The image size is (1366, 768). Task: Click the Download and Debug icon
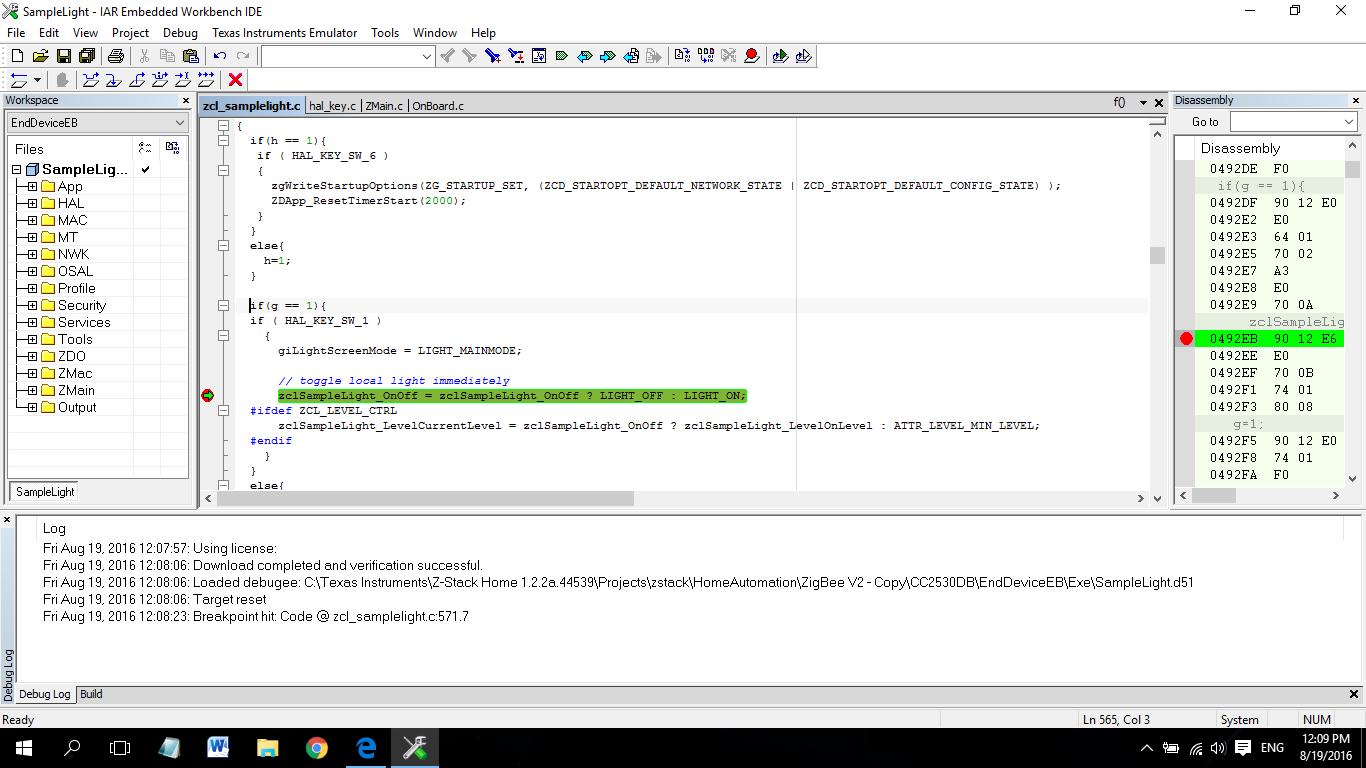pos(781,56)
